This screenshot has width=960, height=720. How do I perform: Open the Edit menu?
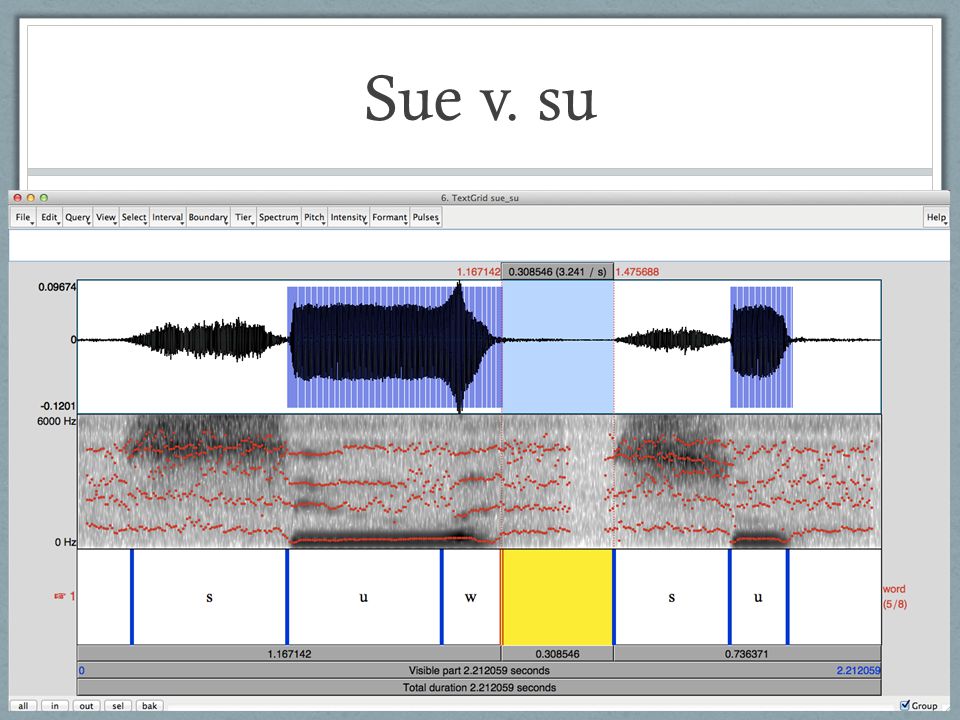[x=49, y=217]
